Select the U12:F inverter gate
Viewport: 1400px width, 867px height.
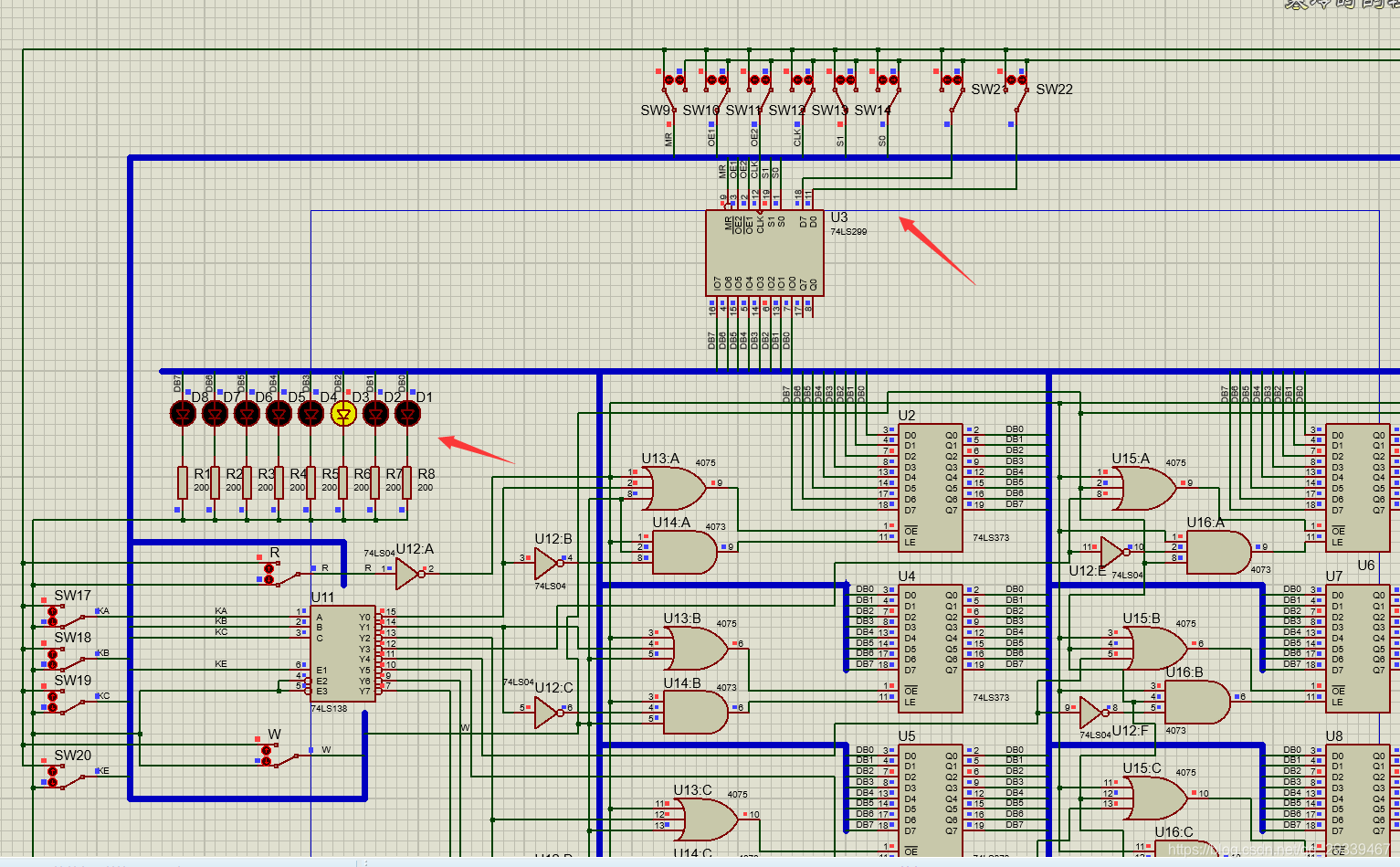(1093, 713)
